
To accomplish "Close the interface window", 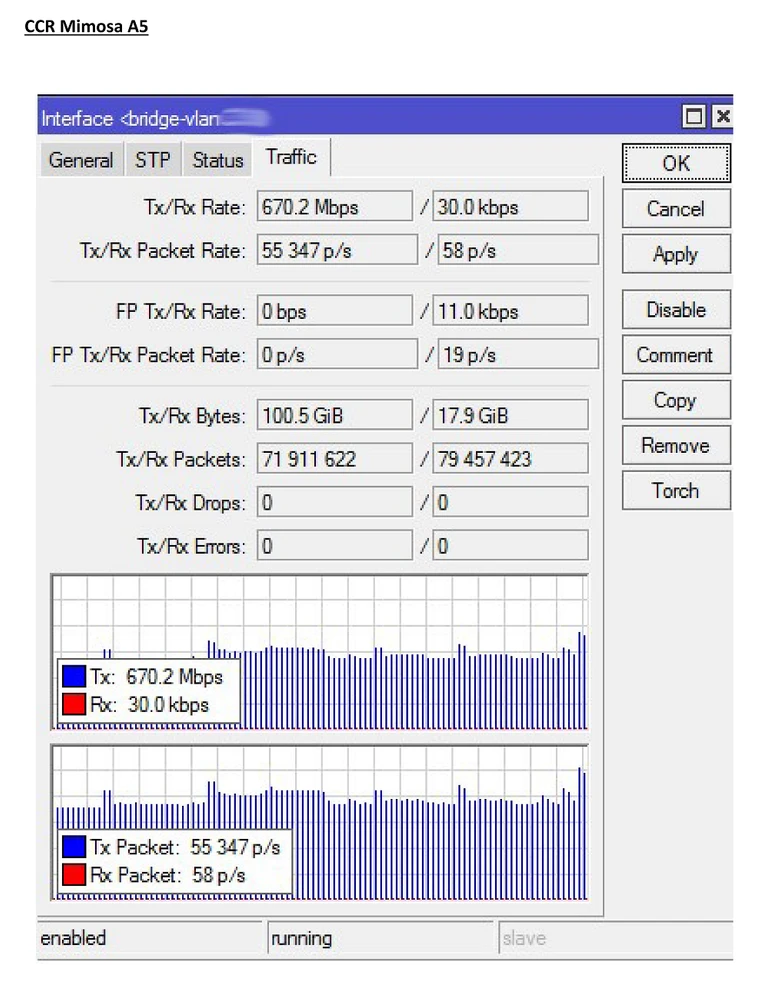I will pos(722,117).
